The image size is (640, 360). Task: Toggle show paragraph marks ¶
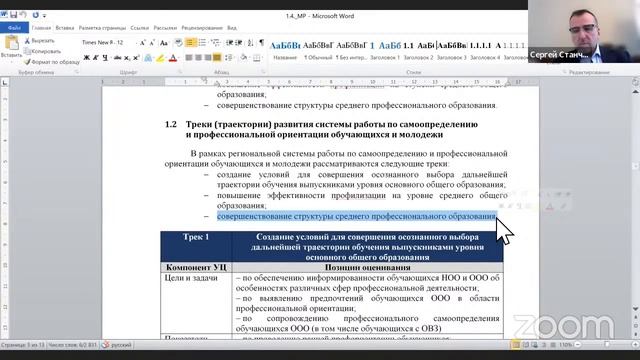pos(262,42)
